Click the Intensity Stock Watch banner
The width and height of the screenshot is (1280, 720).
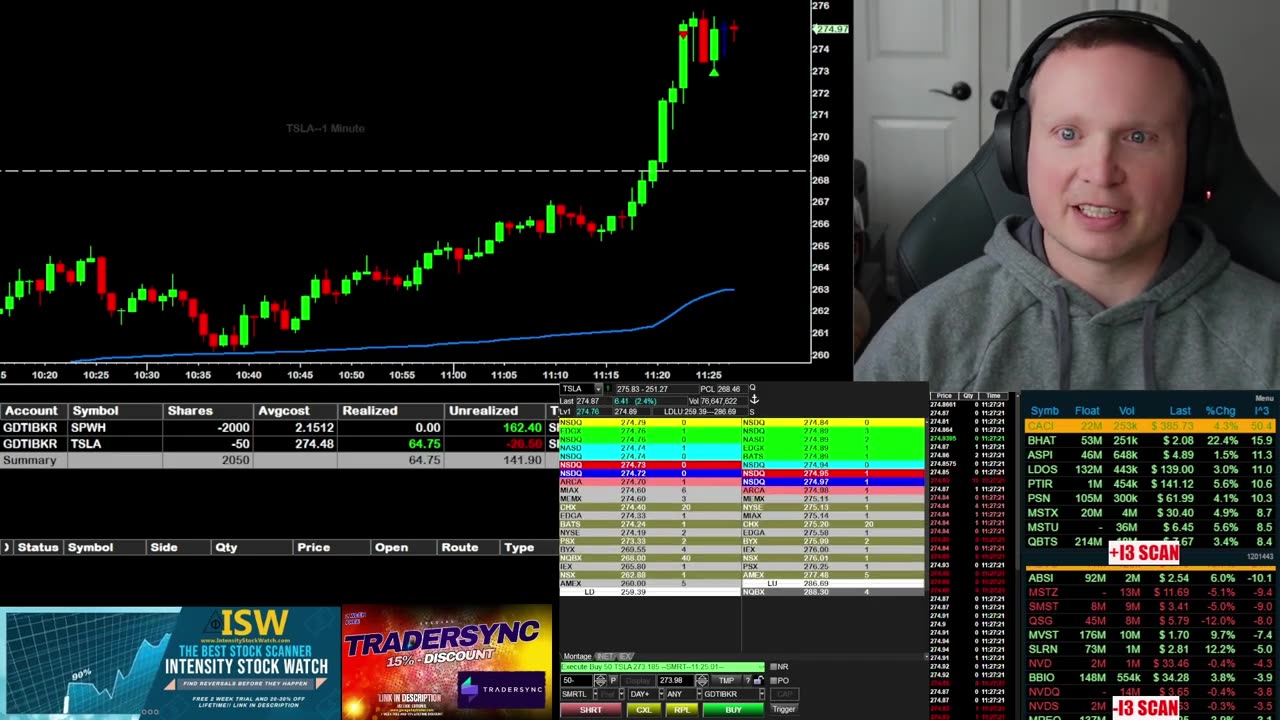(170, 662)
